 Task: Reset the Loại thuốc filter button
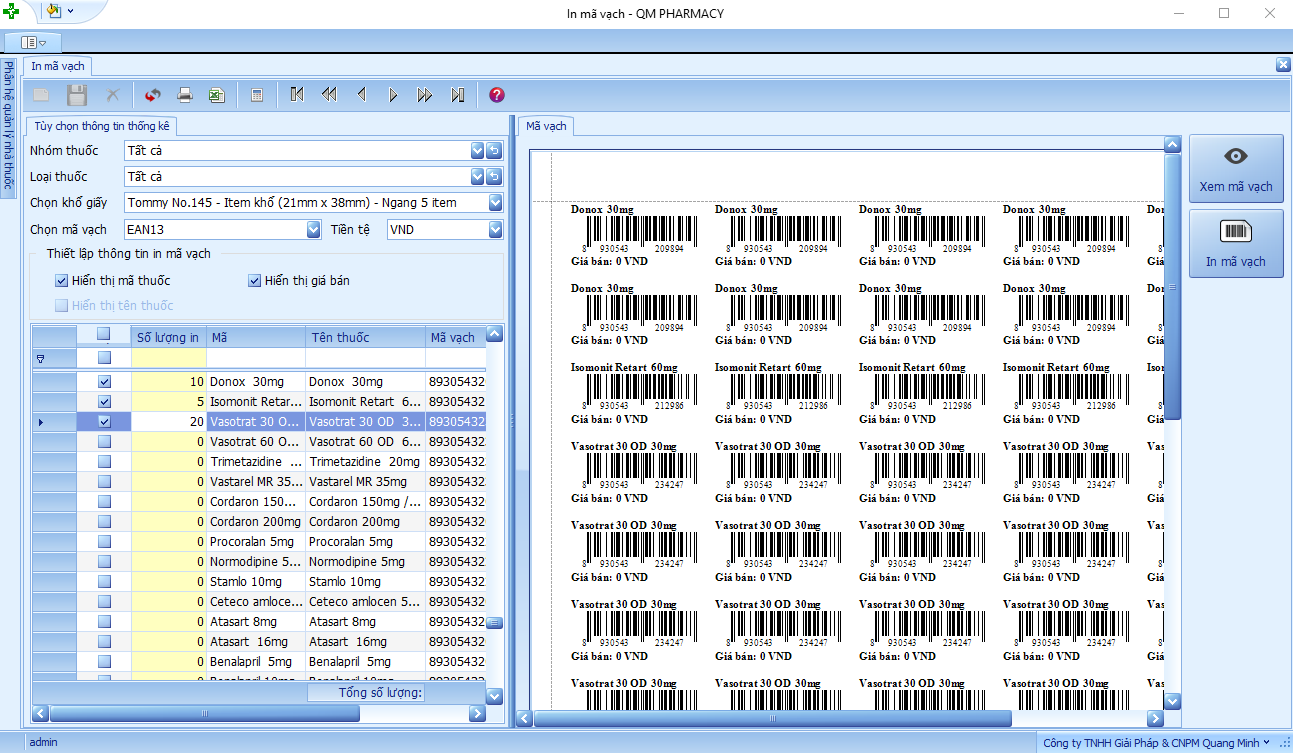494,177
